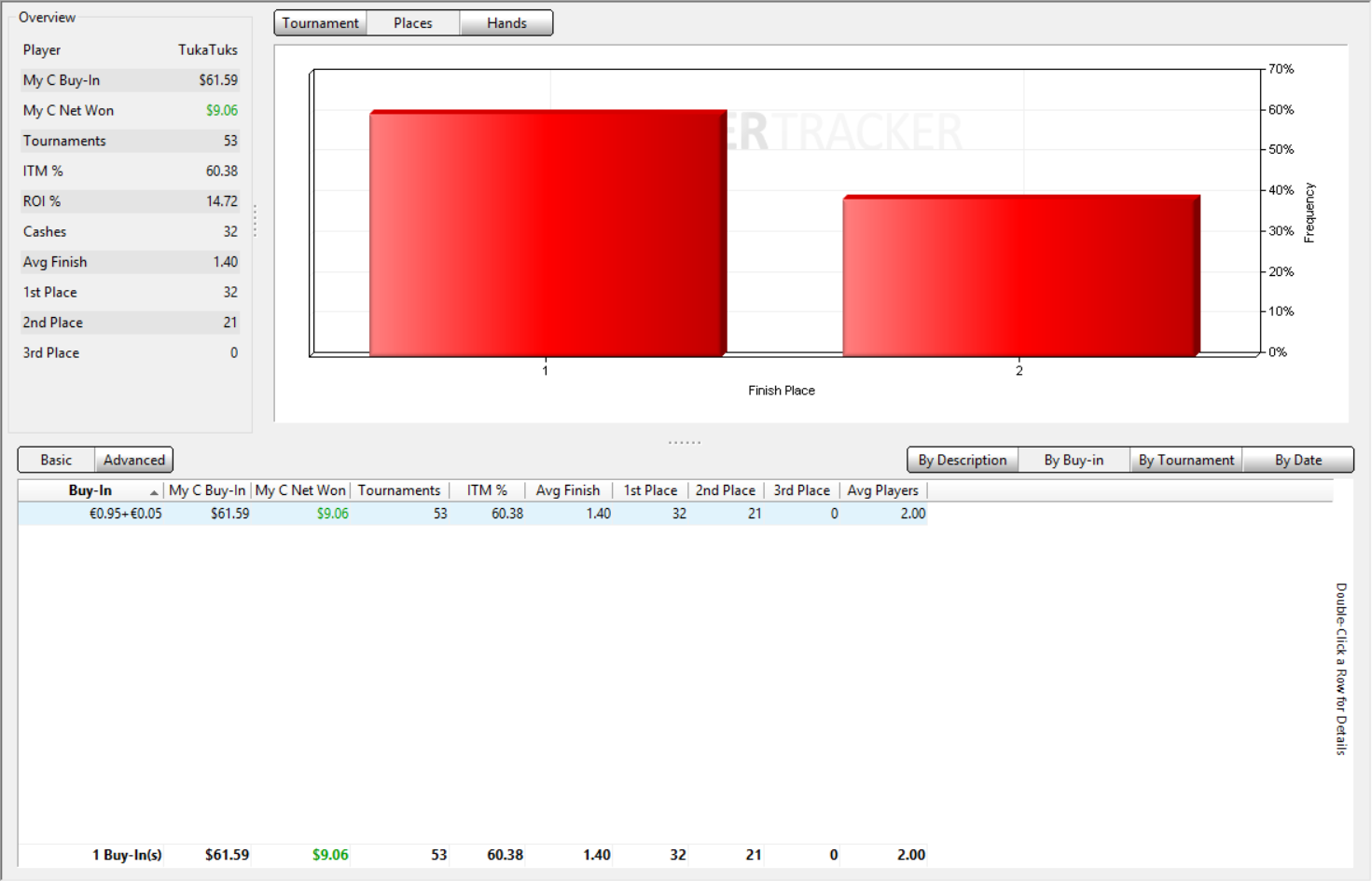
Task: Sort by 3rd Place column header
Action: coord(801,490)
